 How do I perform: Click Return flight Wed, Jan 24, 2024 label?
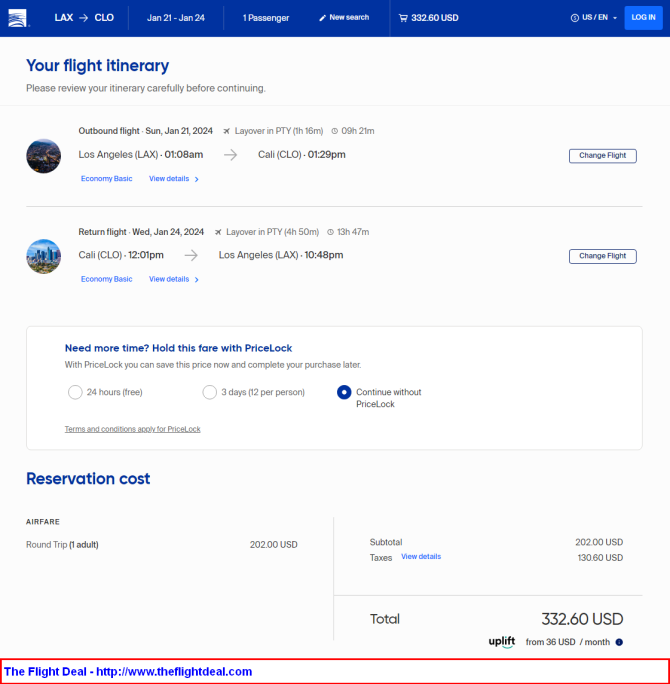[x=141, y=232]
